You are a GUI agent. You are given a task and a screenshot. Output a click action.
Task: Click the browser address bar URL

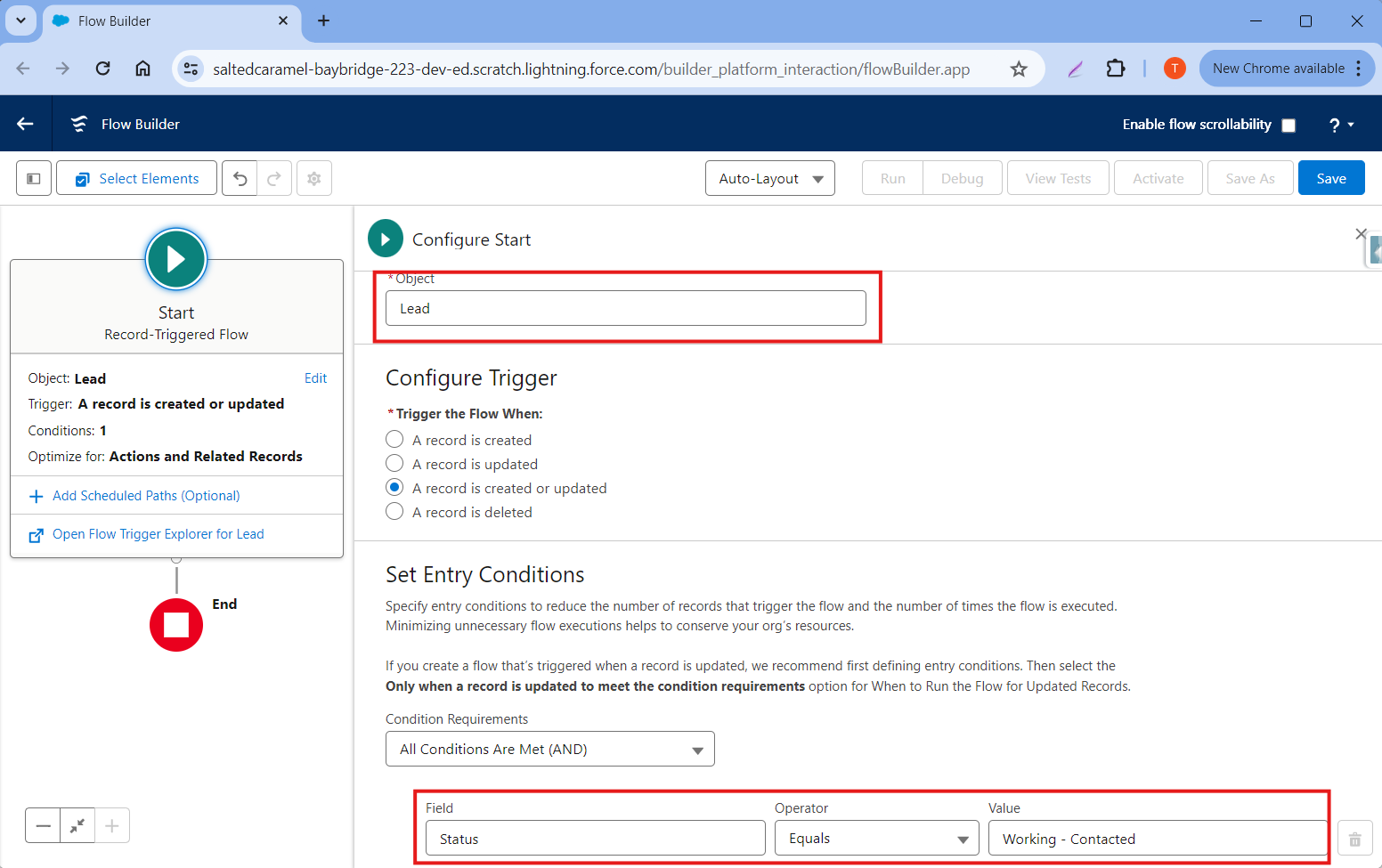[x=591, y=69]
